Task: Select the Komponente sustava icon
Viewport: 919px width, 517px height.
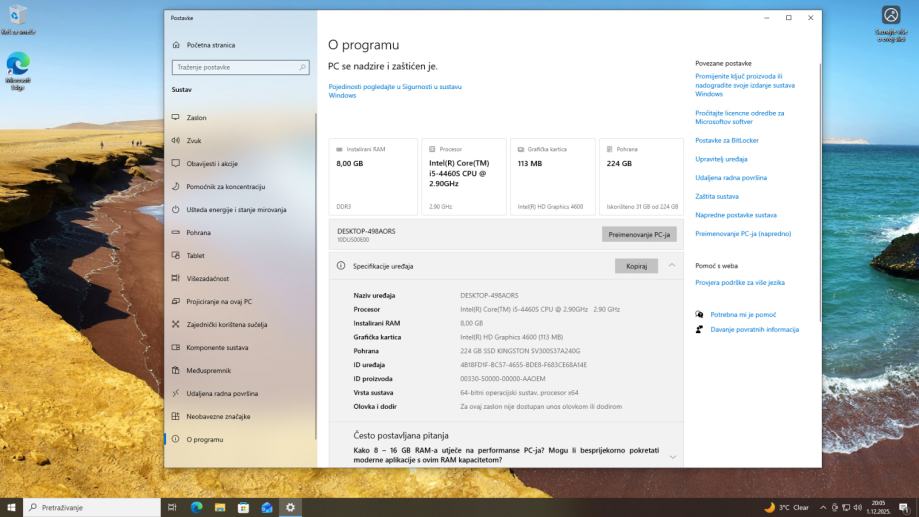Action: tap(176, 348)
